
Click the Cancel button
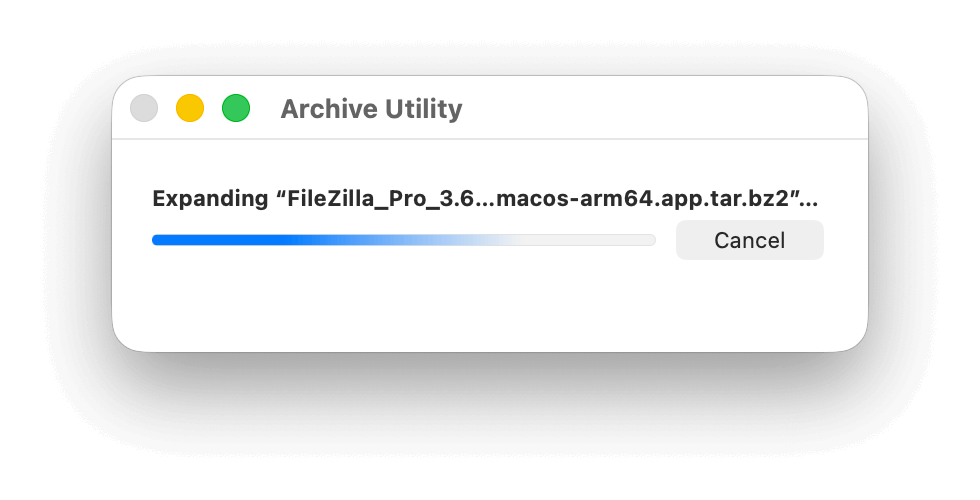coord(749,240)
